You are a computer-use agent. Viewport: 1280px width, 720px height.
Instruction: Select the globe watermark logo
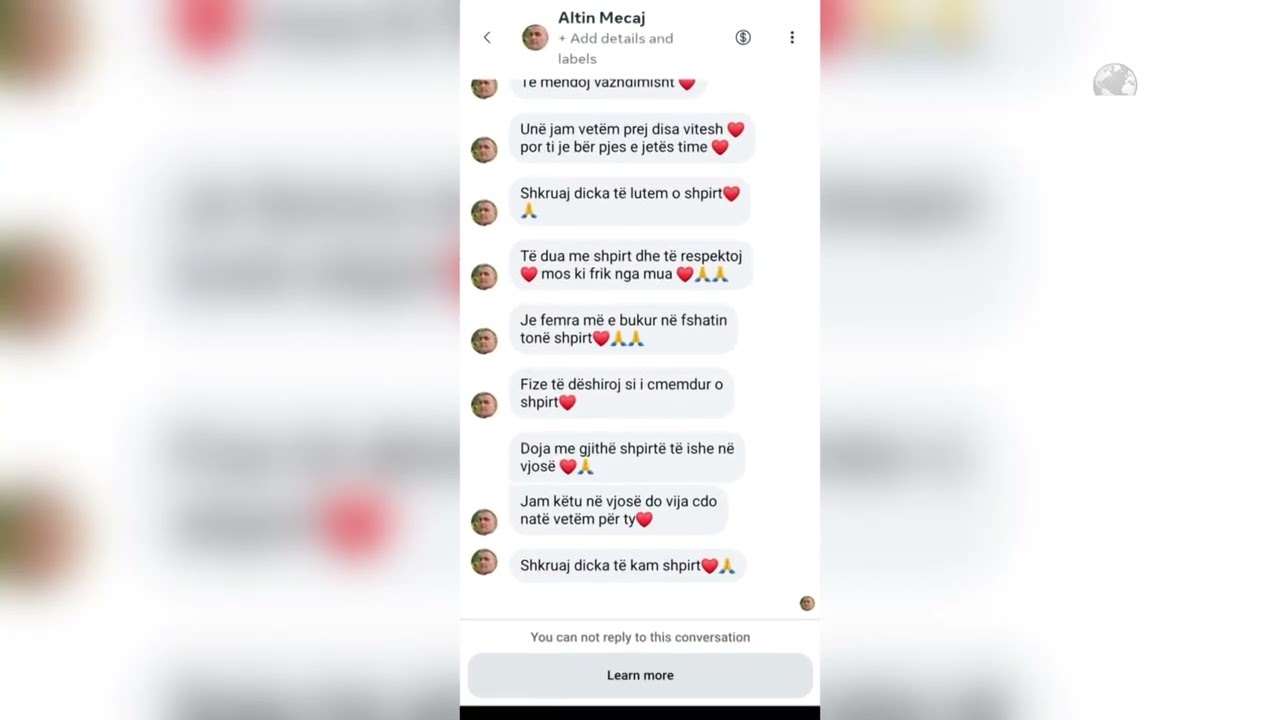pos(1115,80)
